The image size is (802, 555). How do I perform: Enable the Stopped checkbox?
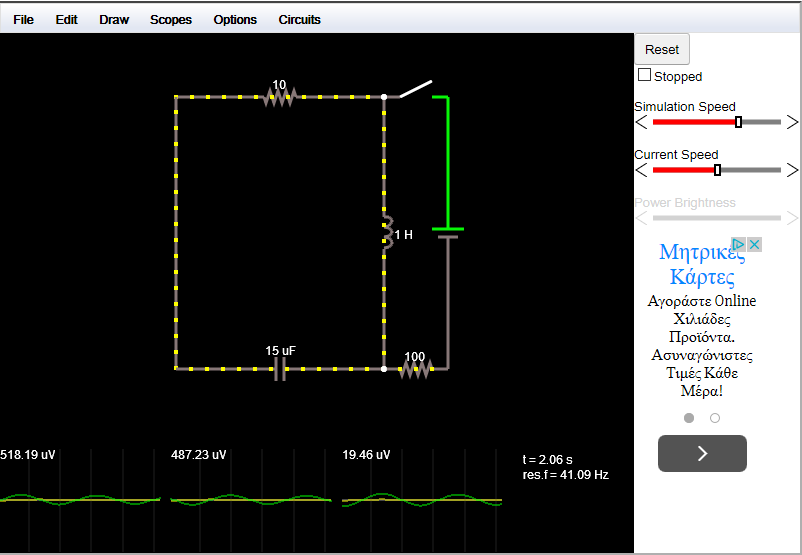(645, 75)
